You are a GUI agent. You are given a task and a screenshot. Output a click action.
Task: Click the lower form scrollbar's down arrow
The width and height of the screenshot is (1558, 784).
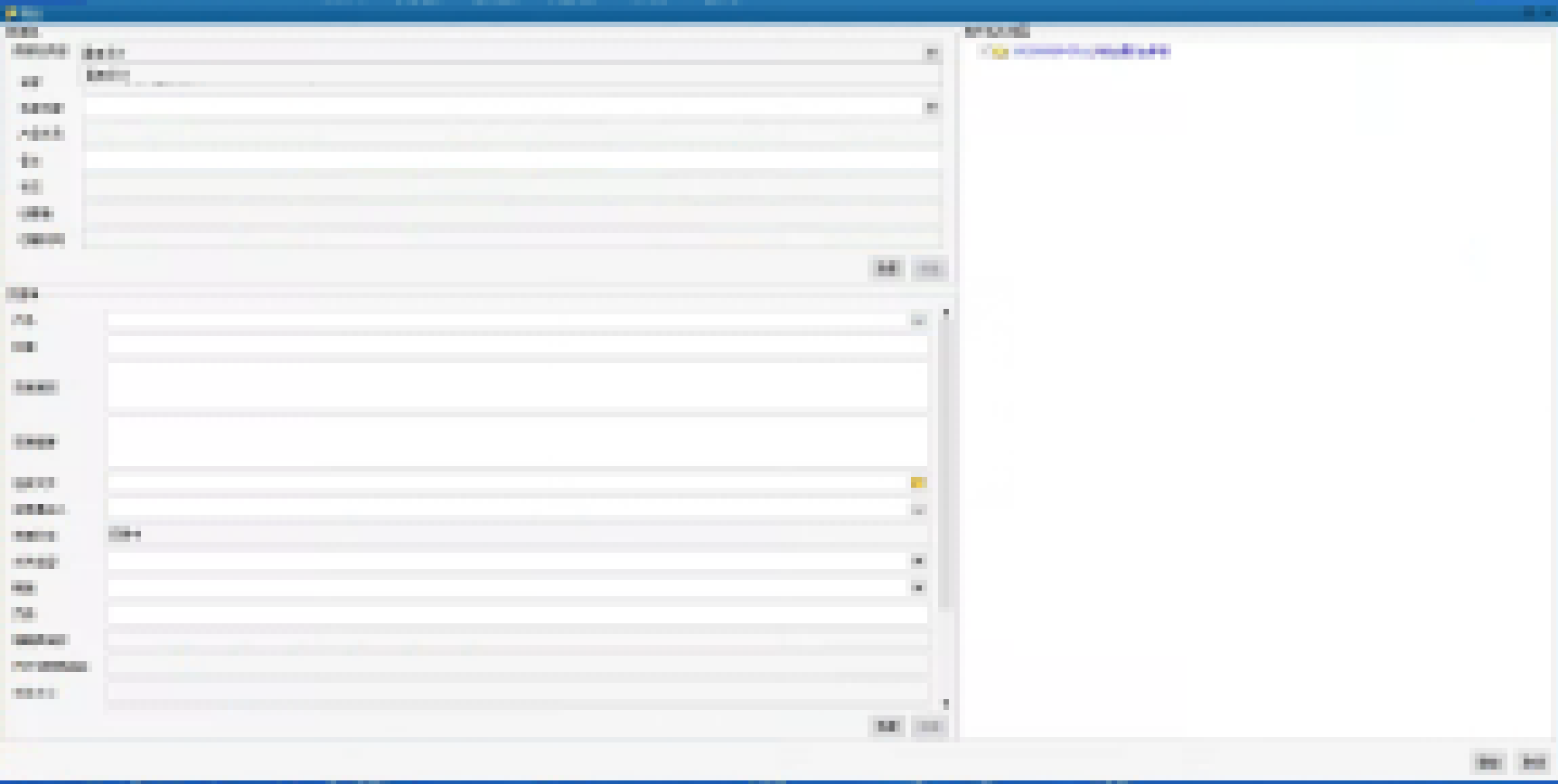coord(946,704)
